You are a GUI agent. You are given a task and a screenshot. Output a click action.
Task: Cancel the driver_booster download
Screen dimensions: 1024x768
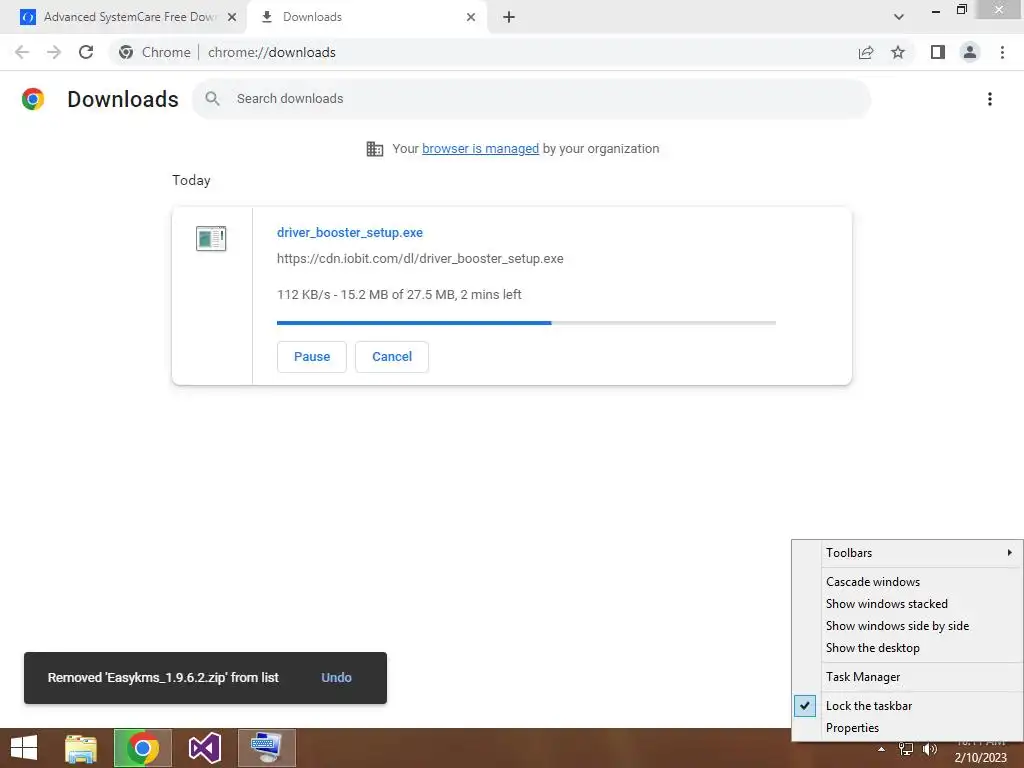(392, 357)
